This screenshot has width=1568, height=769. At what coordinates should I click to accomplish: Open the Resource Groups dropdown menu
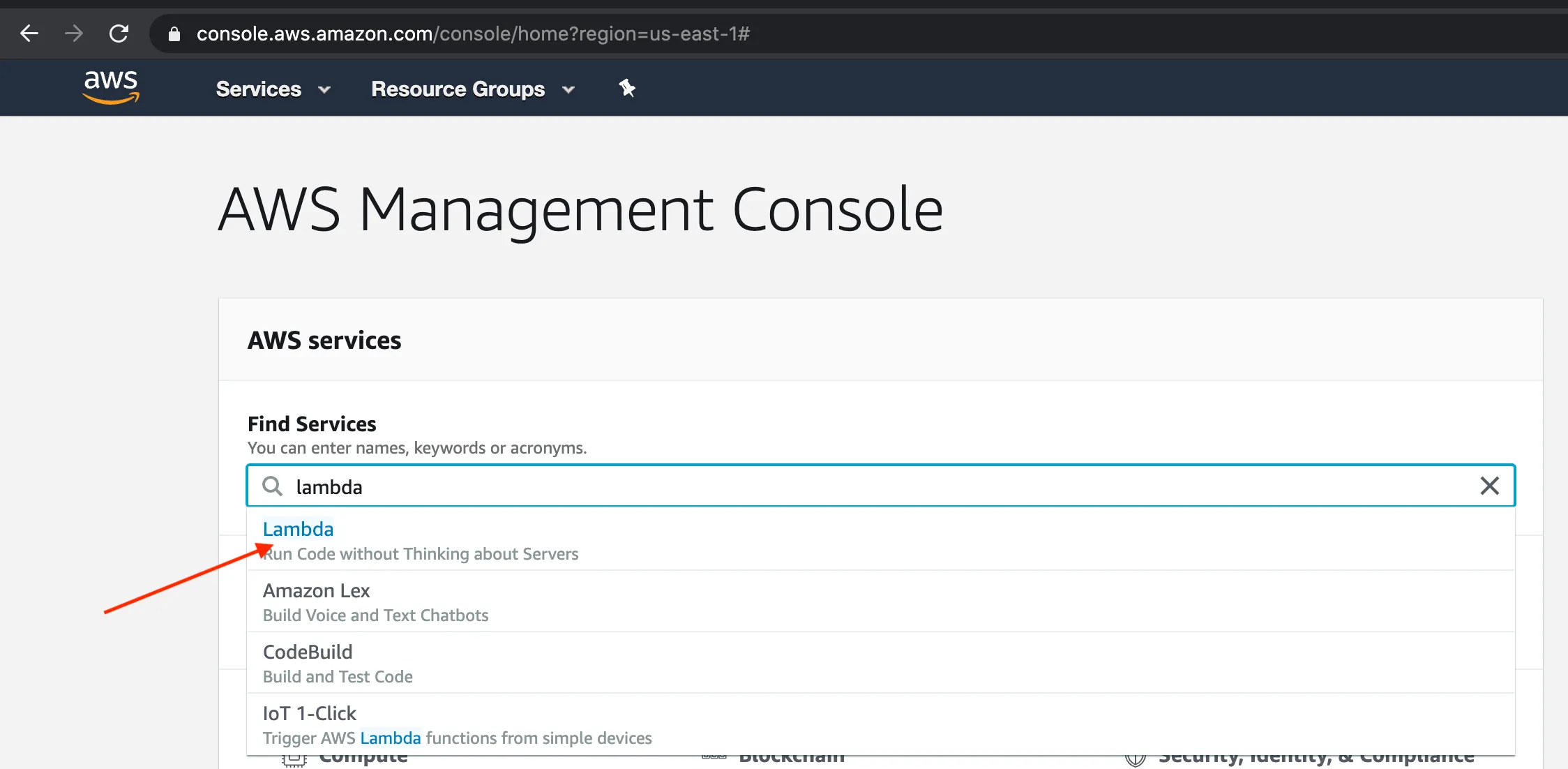coord(458,89)
